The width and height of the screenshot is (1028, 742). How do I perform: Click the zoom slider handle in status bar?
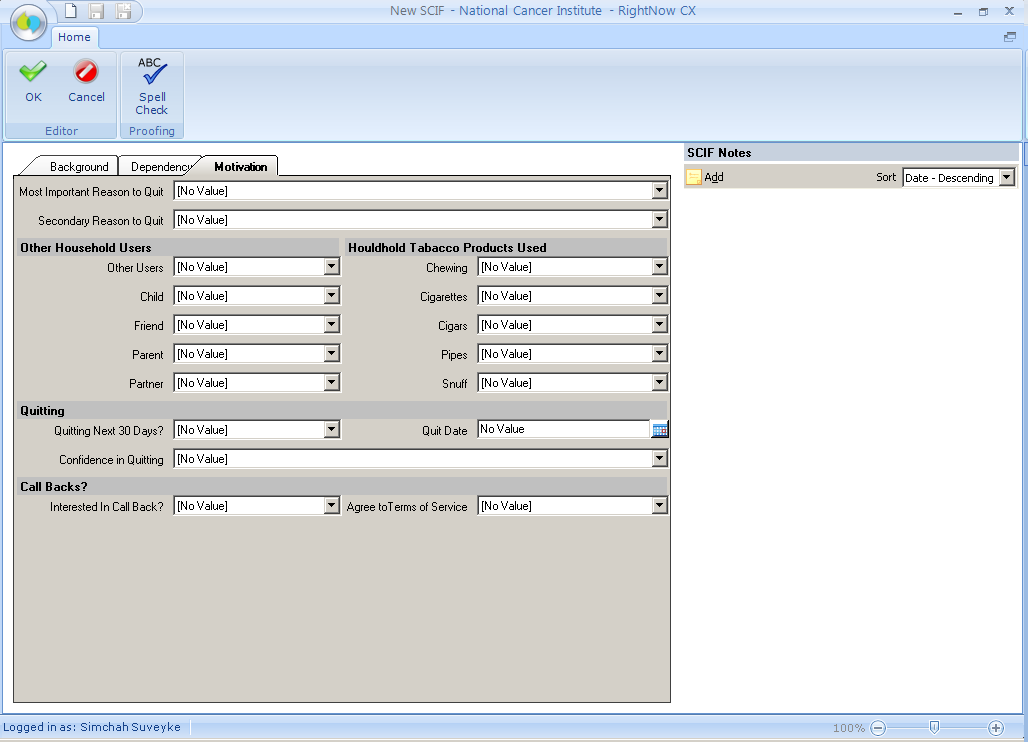pyautogui.click(x=934, y=728)
